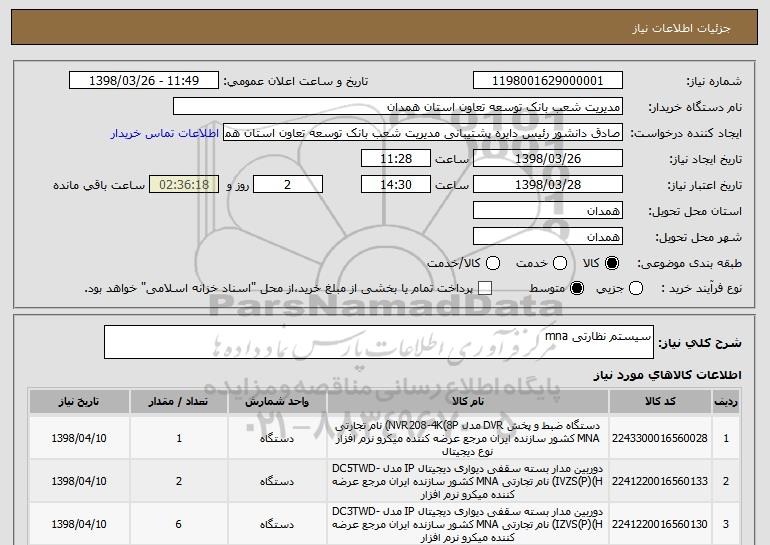Screen dimensions: 770x545
Task: Click the delivery province field همدان
Action: tap(548, 211)
